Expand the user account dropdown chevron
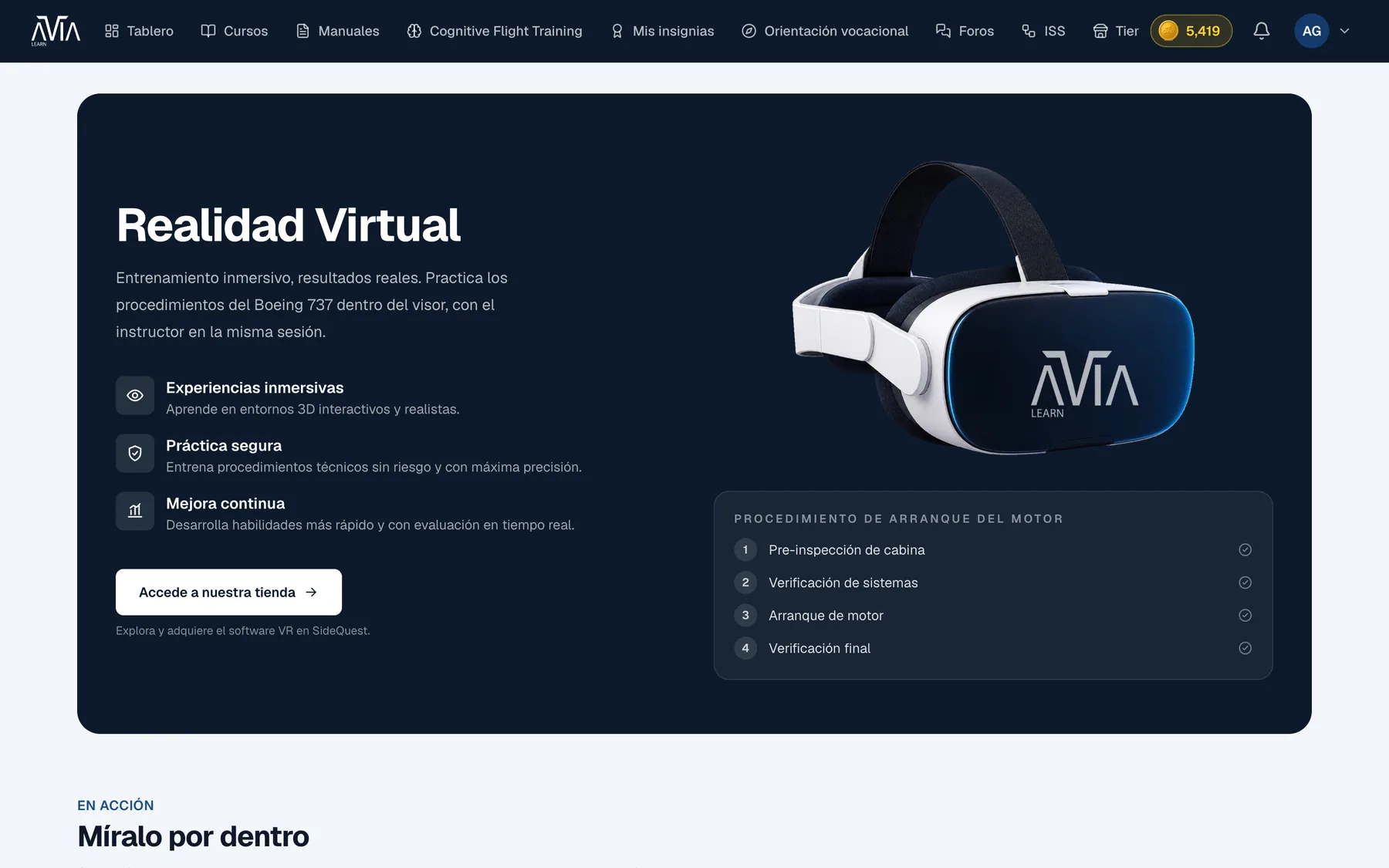This screenshot has width=1389, height=868. (x=1344, y=31)
